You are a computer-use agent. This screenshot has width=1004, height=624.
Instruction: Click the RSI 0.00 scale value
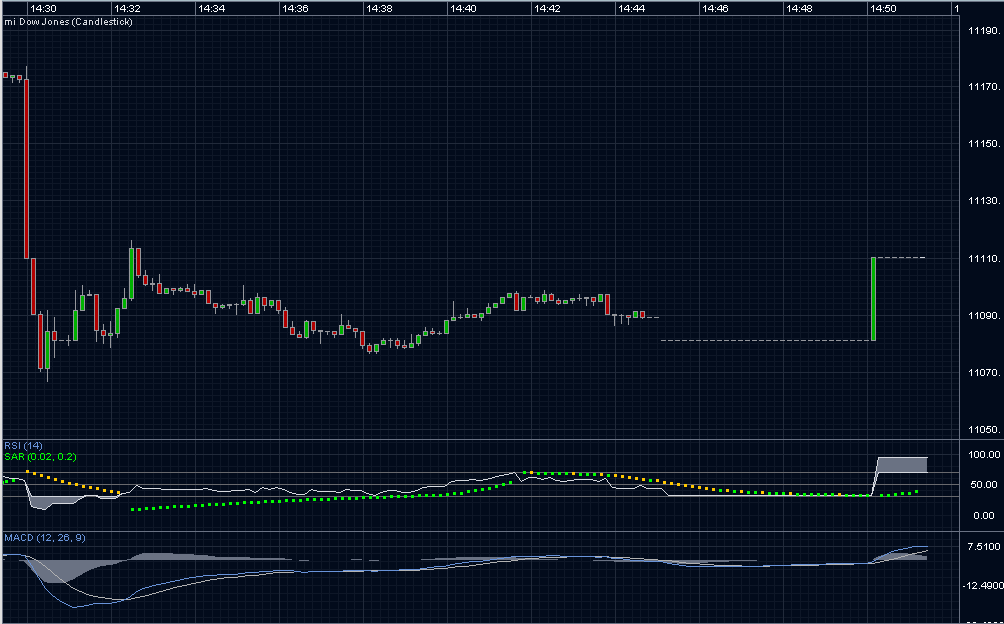point(984,515)
